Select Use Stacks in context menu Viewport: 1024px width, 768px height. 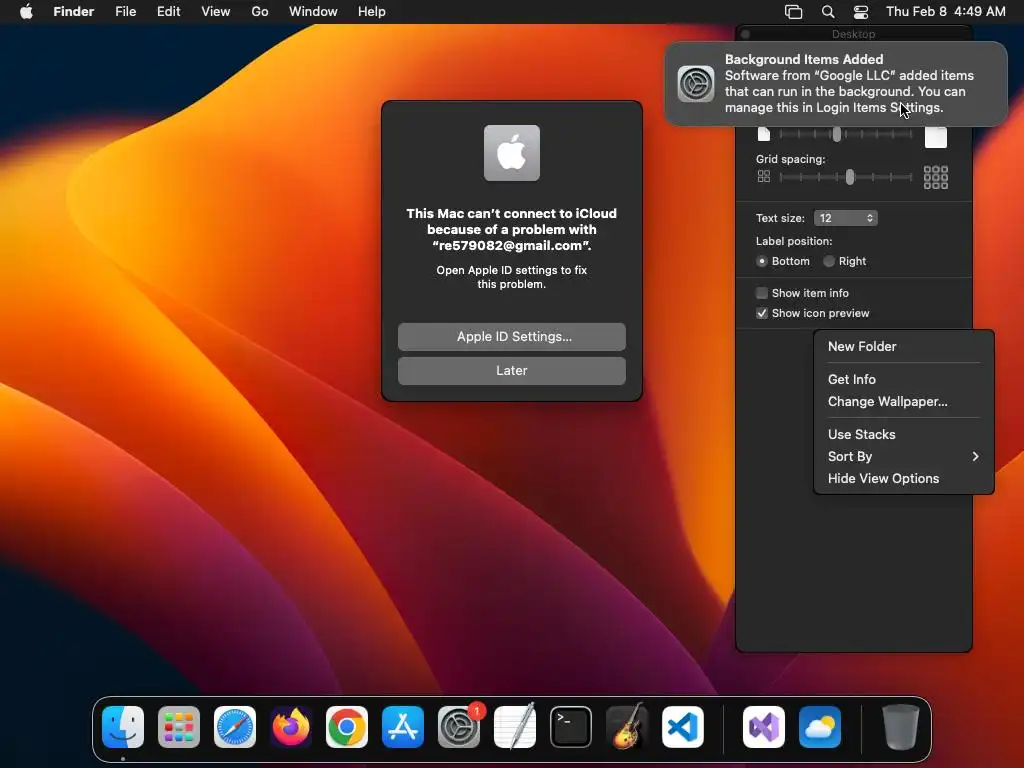(x=904, y=434)
